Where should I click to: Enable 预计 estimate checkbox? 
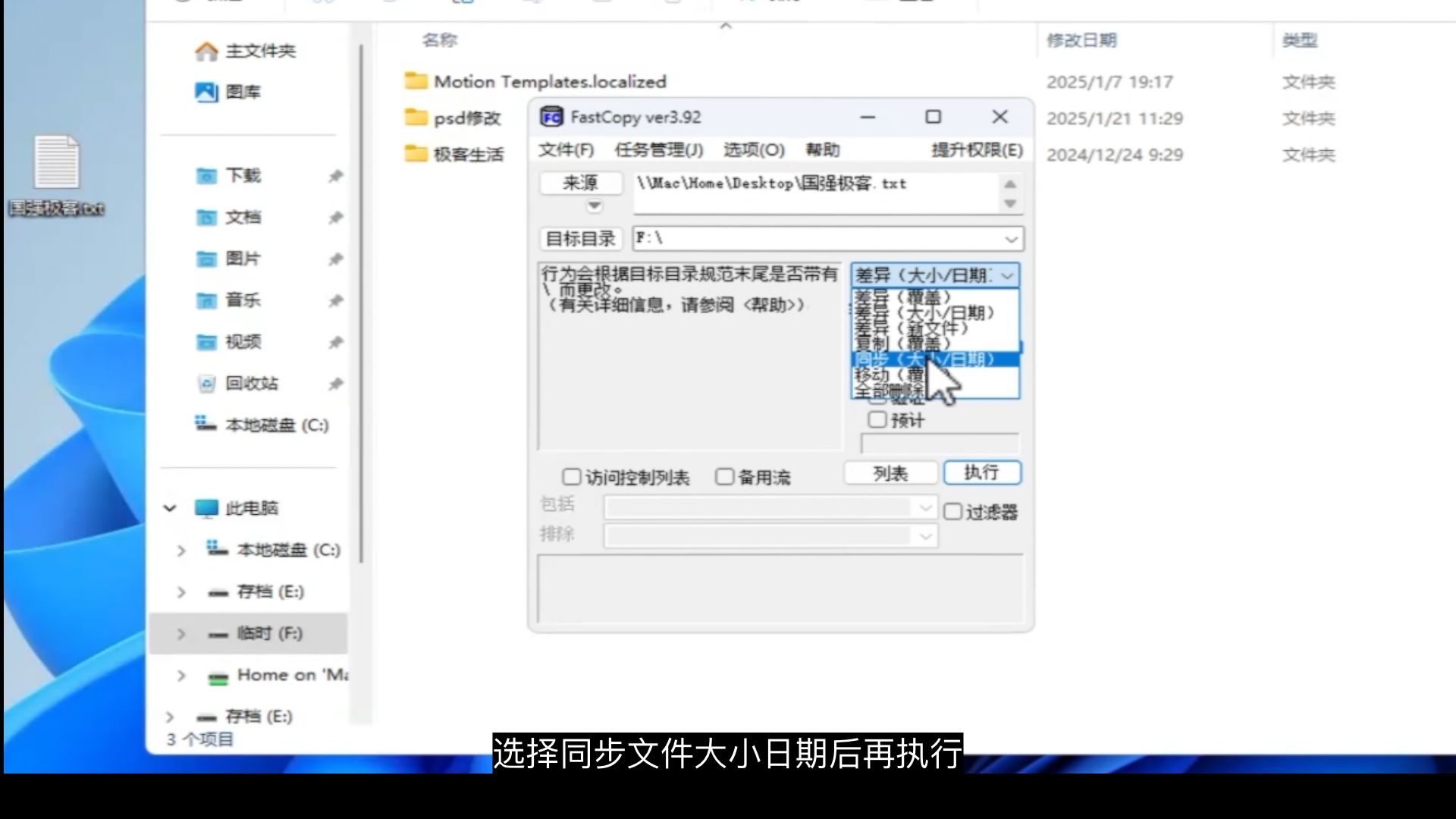pos(877,419)
